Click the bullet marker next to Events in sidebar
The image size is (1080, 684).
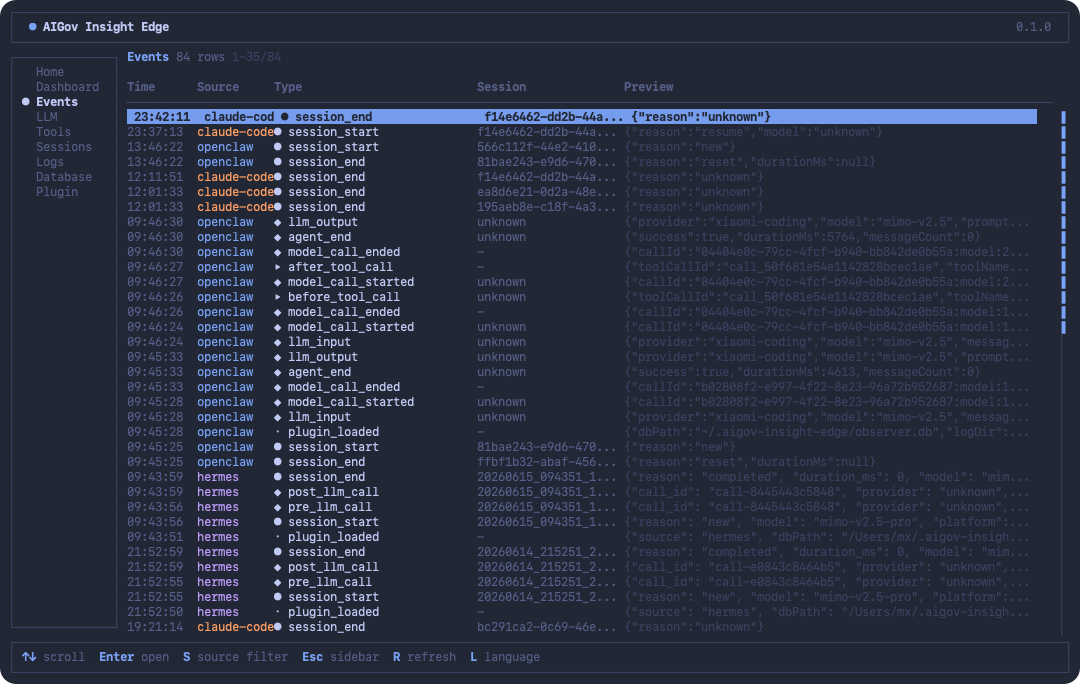pyautogui.click(x=25, y=102)
